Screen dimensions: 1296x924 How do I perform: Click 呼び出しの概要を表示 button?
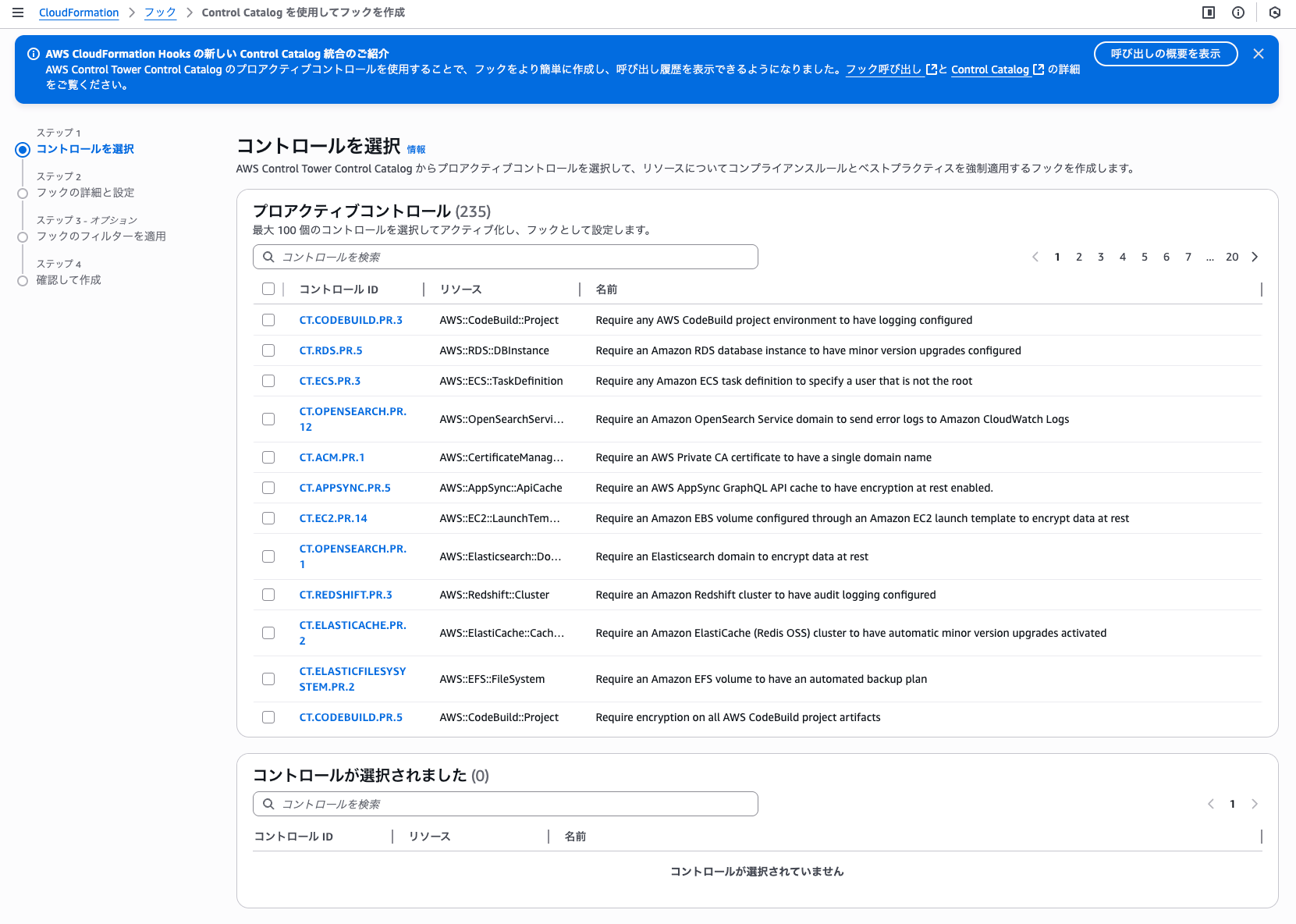click(x=1166, y=54)
